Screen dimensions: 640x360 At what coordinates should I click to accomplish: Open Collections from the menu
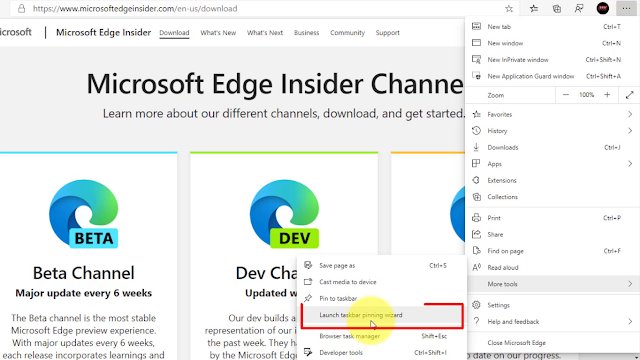(552, 197)
